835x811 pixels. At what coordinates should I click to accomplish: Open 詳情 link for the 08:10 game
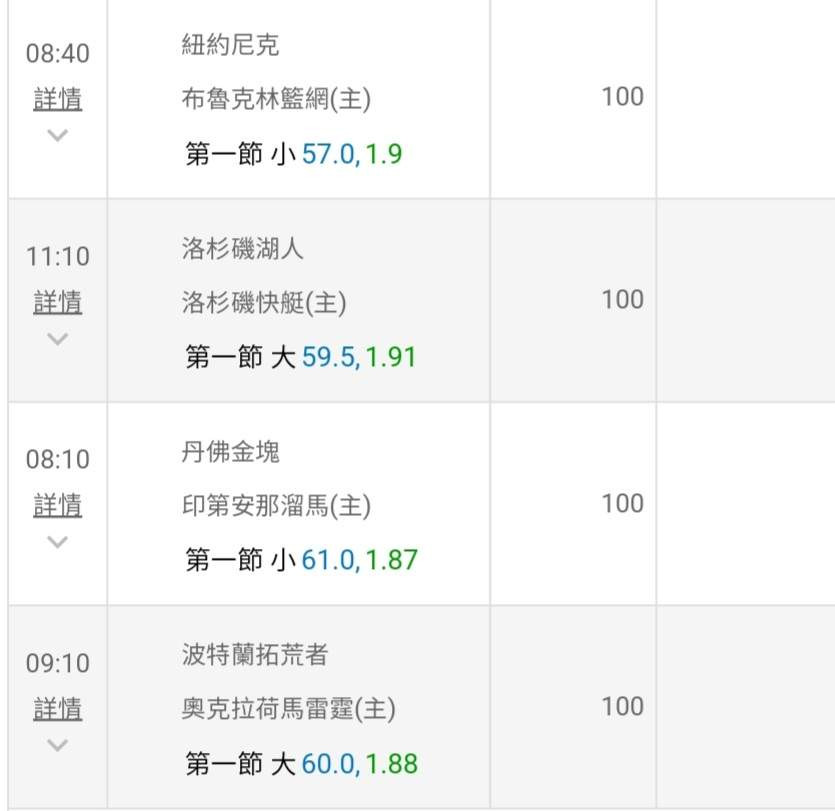(58, 505)
